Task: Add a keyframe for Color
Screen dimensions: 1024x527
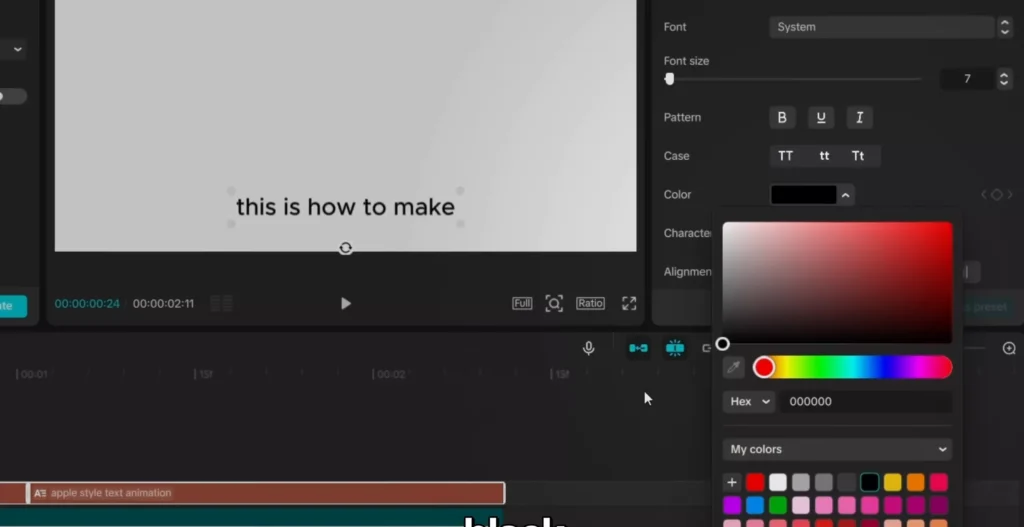Action: (x=997, y=195)
